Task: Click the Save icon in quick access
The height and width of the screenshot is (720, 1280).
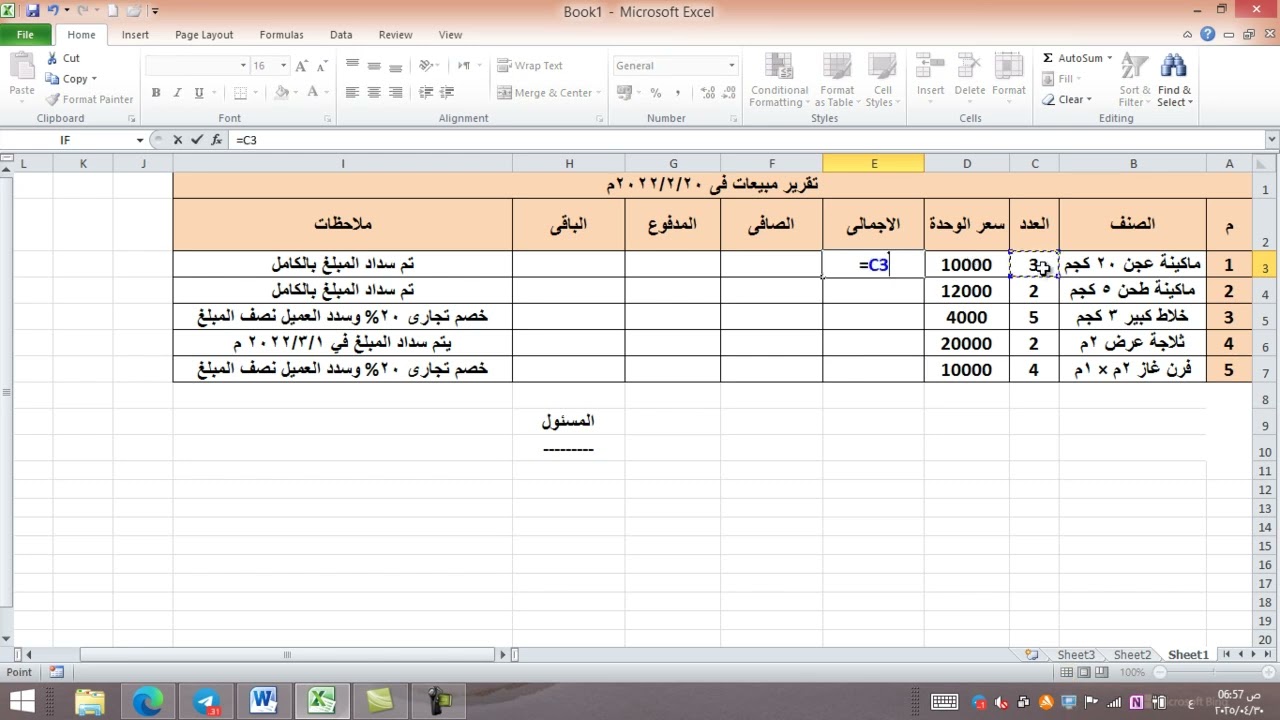Action: click(x=33, y=11)
